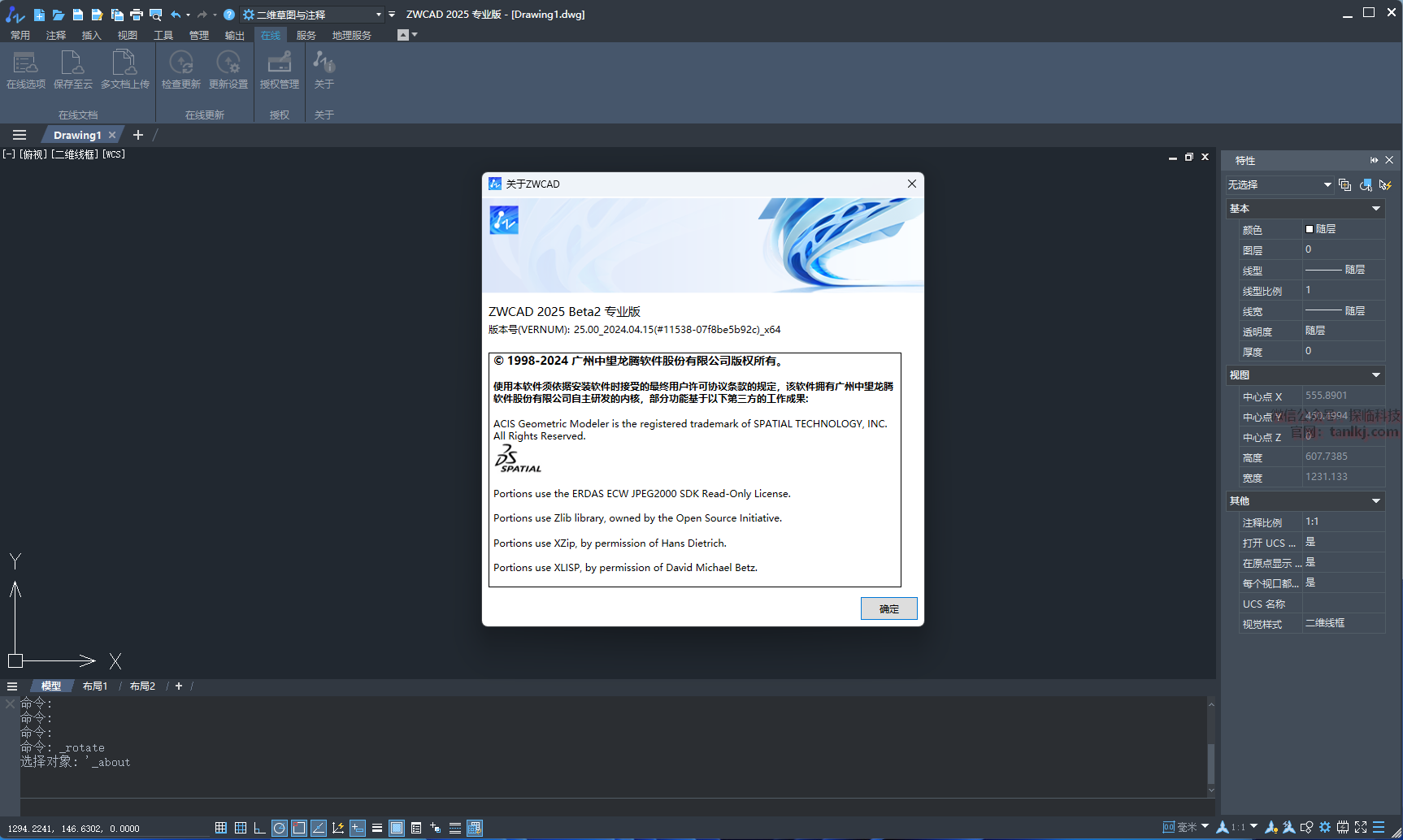Switch to the 常用 ribbon tab
1403x840 pixels.
(20, 36)
